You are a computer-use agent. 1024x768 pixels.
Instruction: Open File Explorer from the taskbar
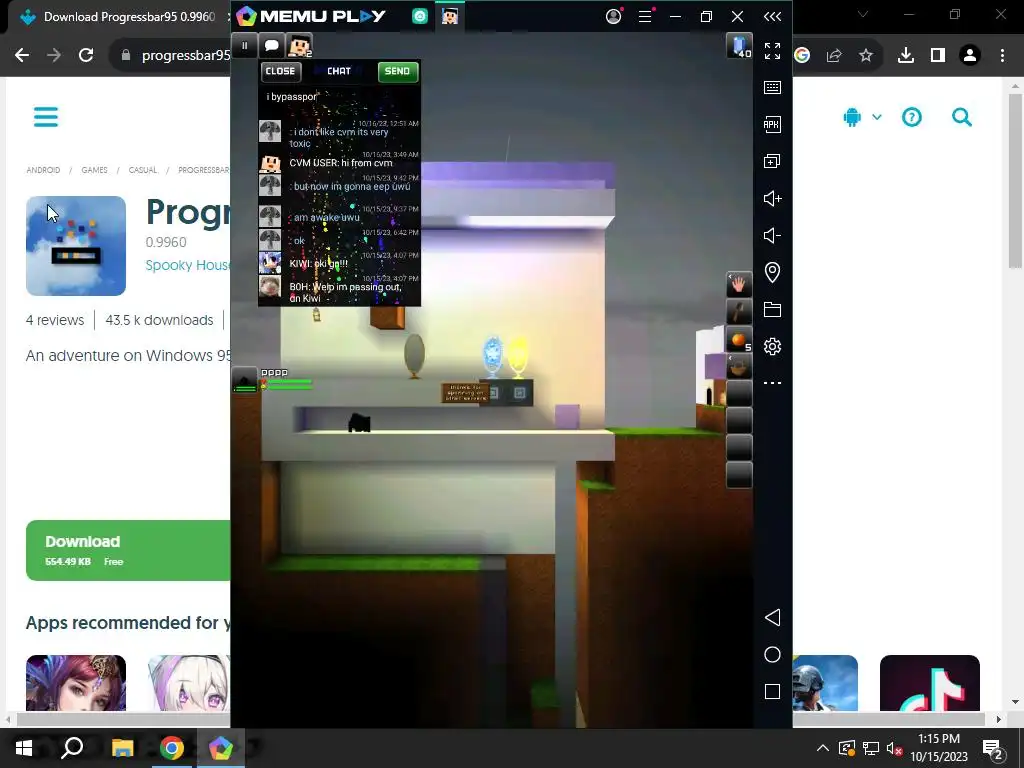coord(122,748)
